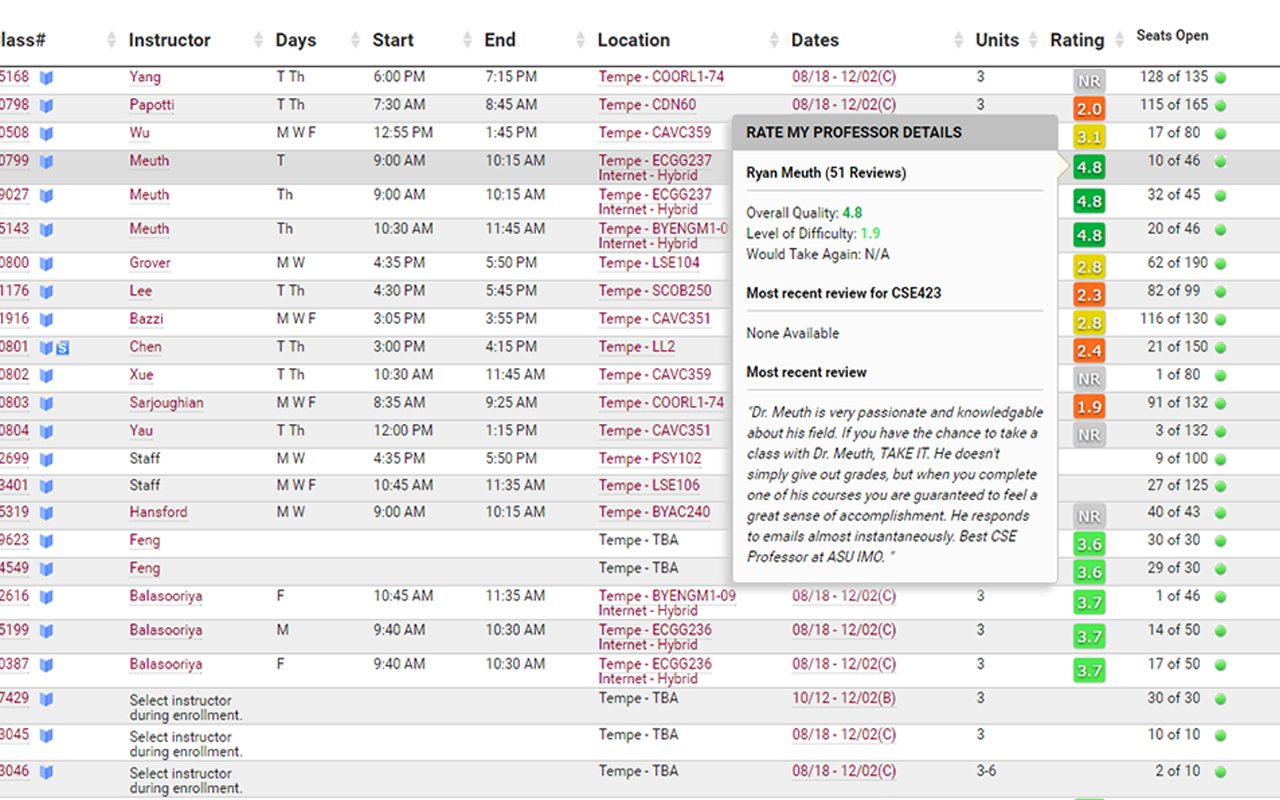Click the book icon in Papotti's row
This screenshot has height=800, width=1280.
pos(46,105)
